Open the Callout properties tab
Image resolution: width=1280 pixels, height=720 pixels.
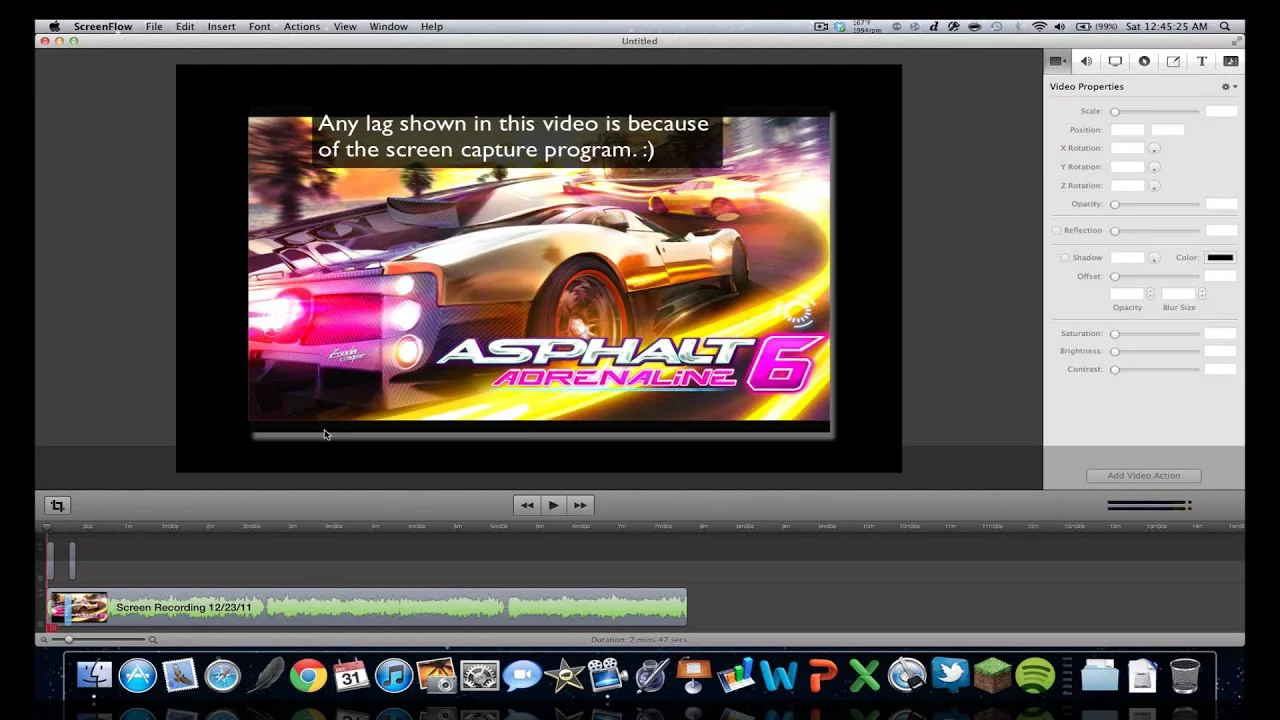(1144, 61)
